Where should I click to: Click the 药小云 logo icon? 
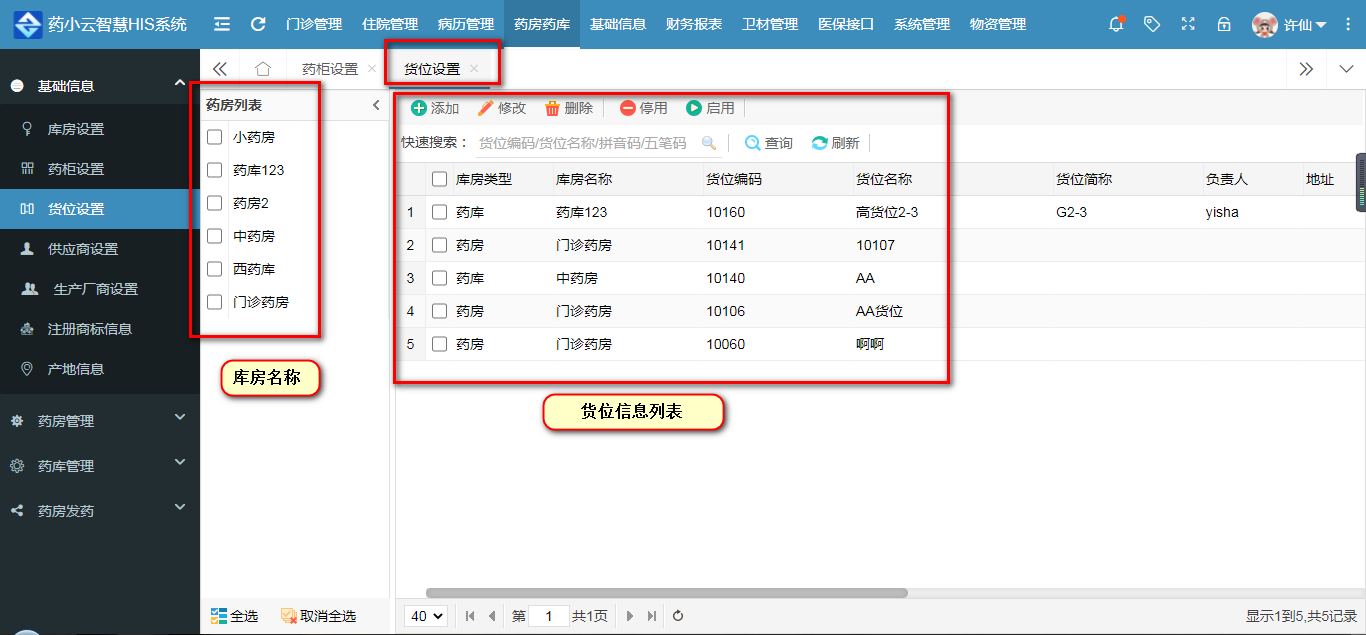[x=28, y=24]
